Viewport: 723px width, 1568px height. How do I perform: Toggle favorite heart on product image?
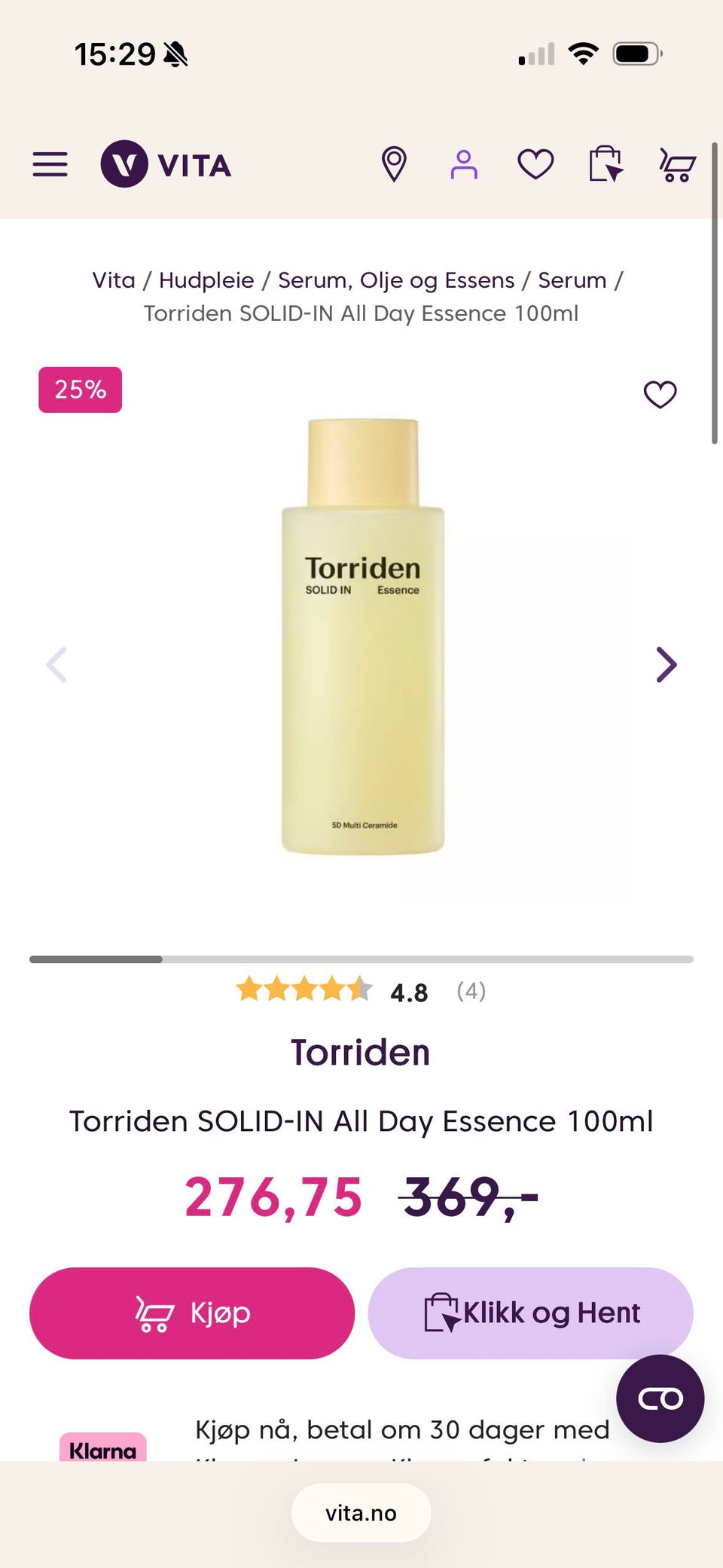click(660, 394)
